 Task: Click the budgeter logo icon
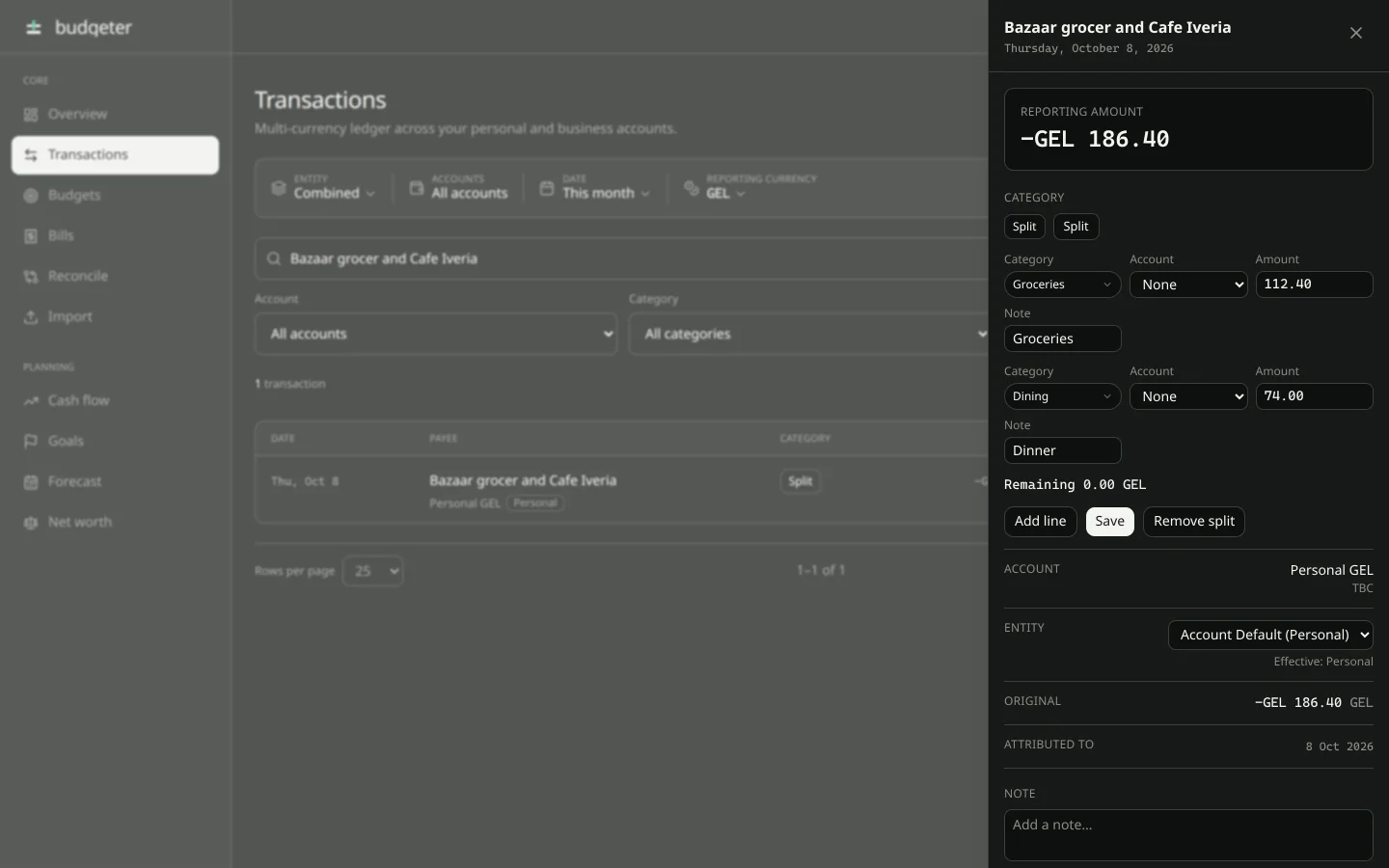tap(34, 27)
